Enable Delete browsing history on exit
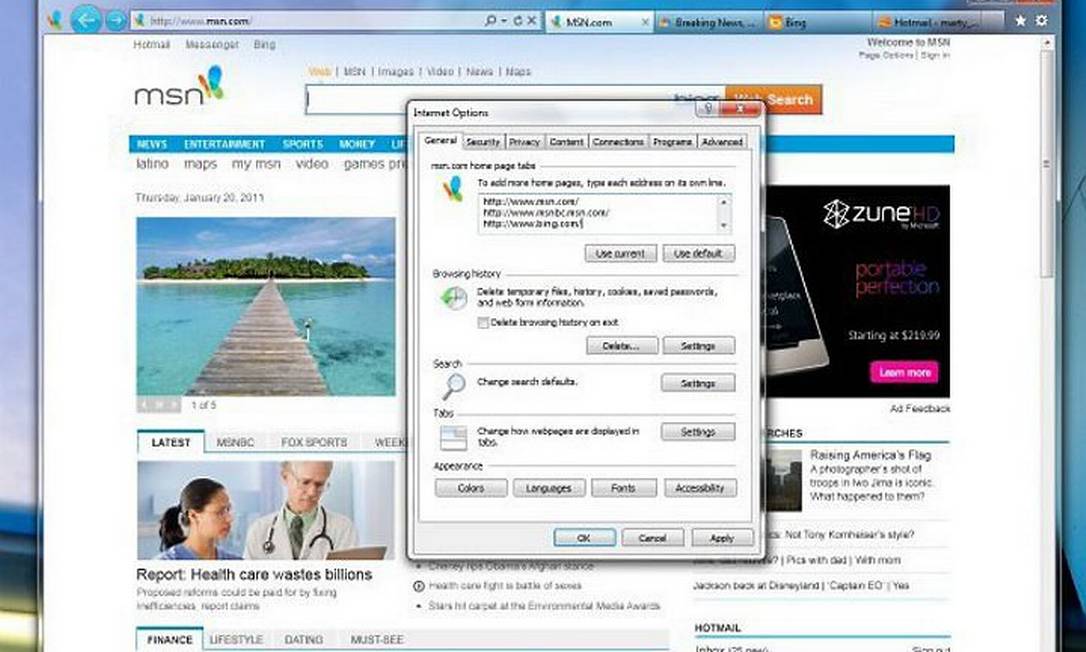The image size is (1086, 652). click(x=484, y=323)
